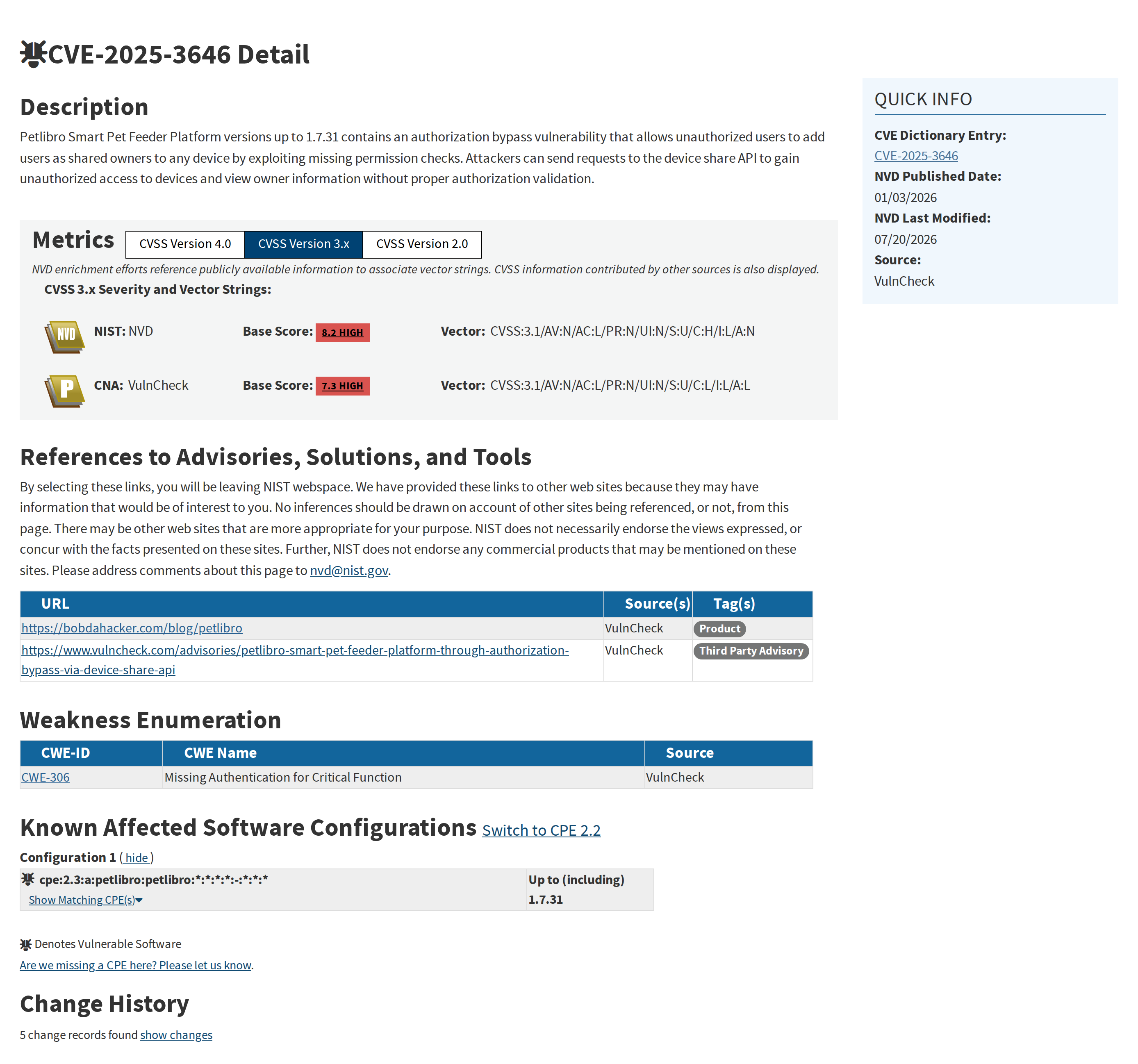Click the Third Party Advisory tag badge
Viewport: 1138px width, 1064px height.
click(x=751, y=651)
